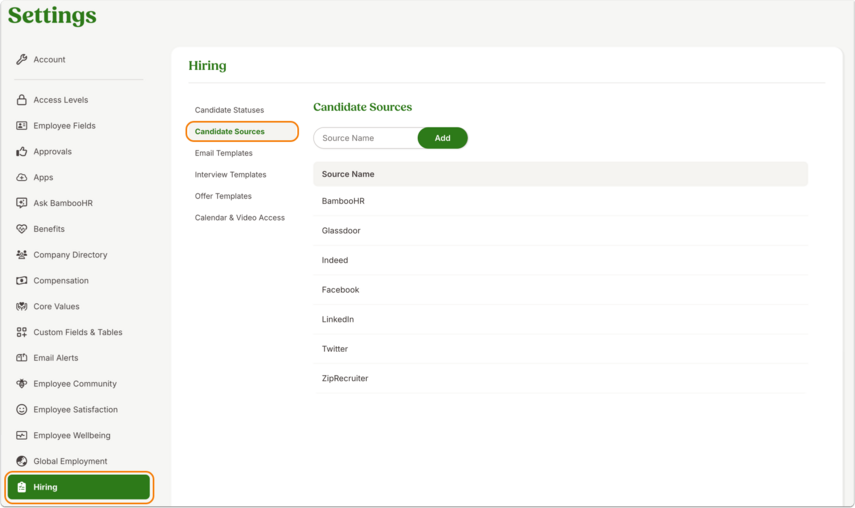Click the Ask BambooHR chat icon
The image size is (855, 508).
(x=21, y=203)
